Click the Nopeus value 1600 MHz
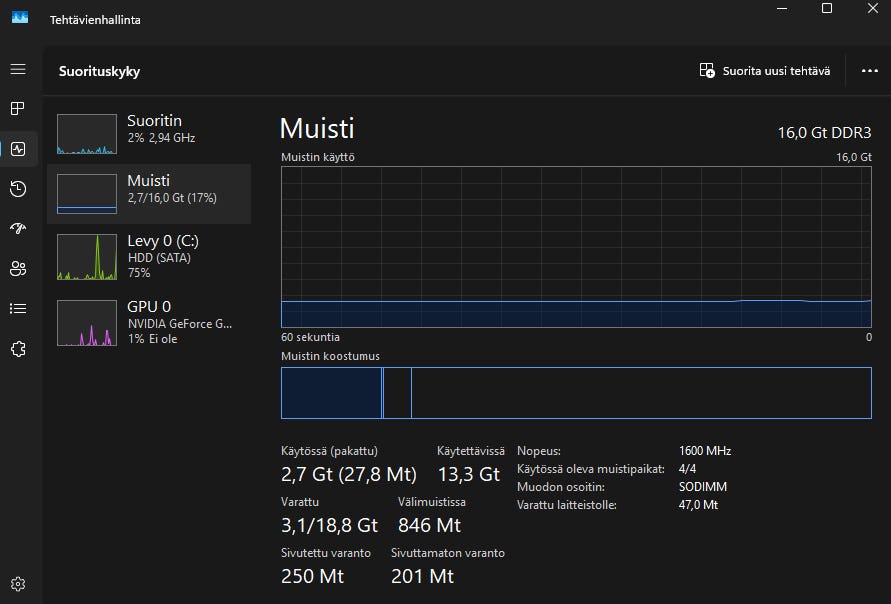 (x=705, y=451)
